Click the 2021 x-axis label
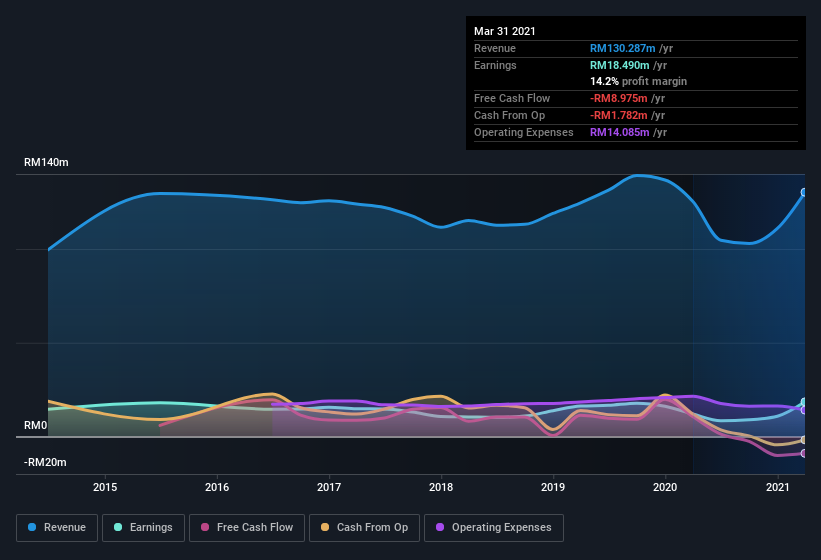The width and height of the screenshot is (821, 560). (778, 487)
